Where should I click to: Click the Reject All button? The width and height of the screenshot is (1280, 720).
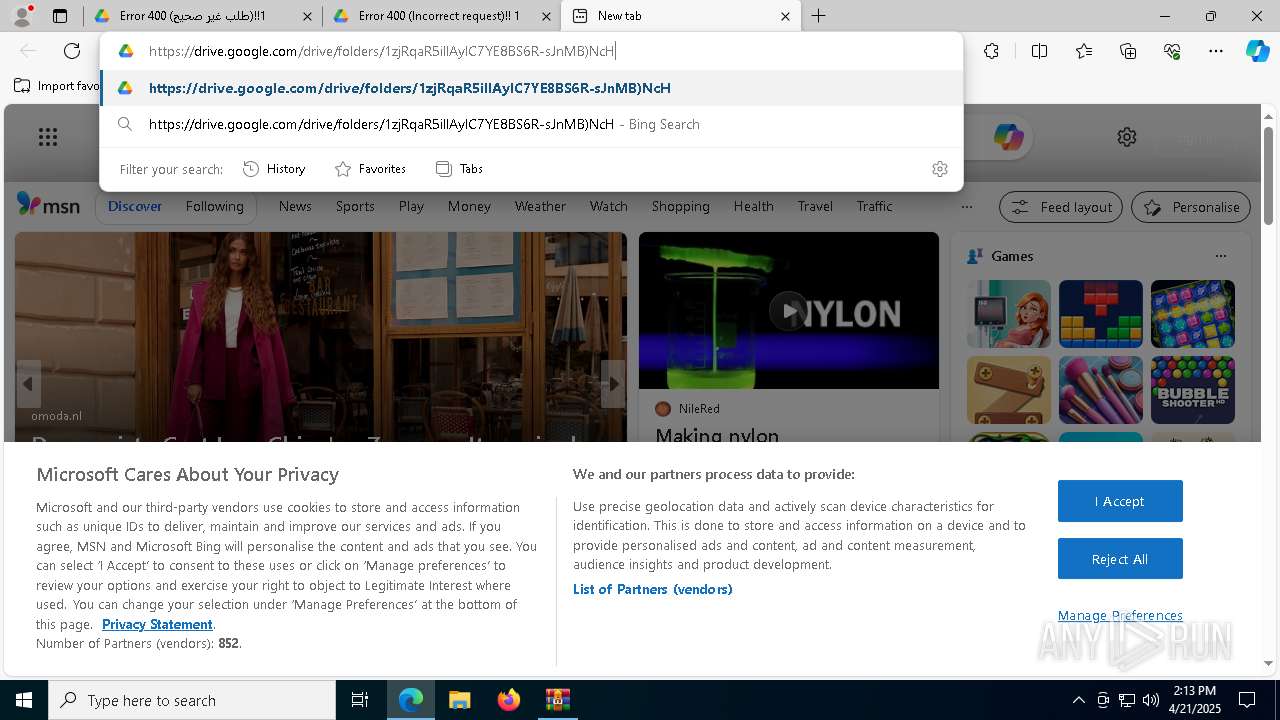tap(1120, 559)
